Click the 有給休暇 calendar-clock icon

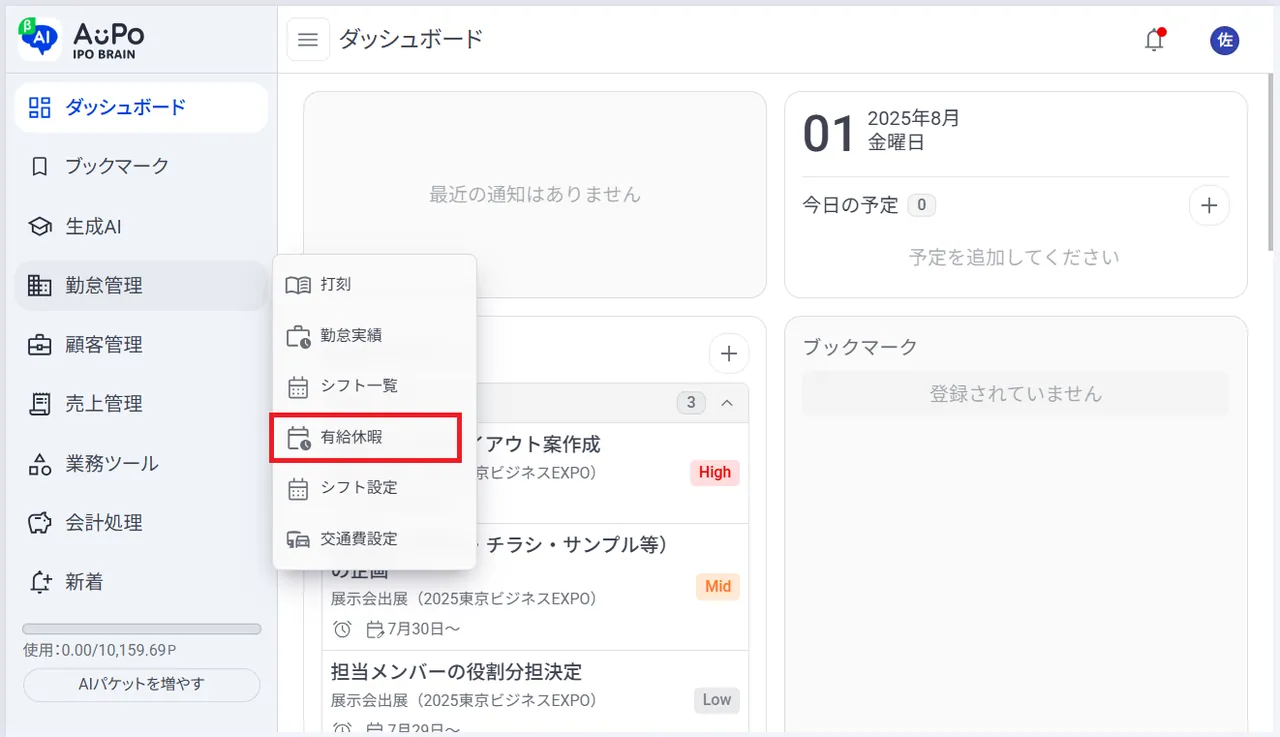click(298, 438)
